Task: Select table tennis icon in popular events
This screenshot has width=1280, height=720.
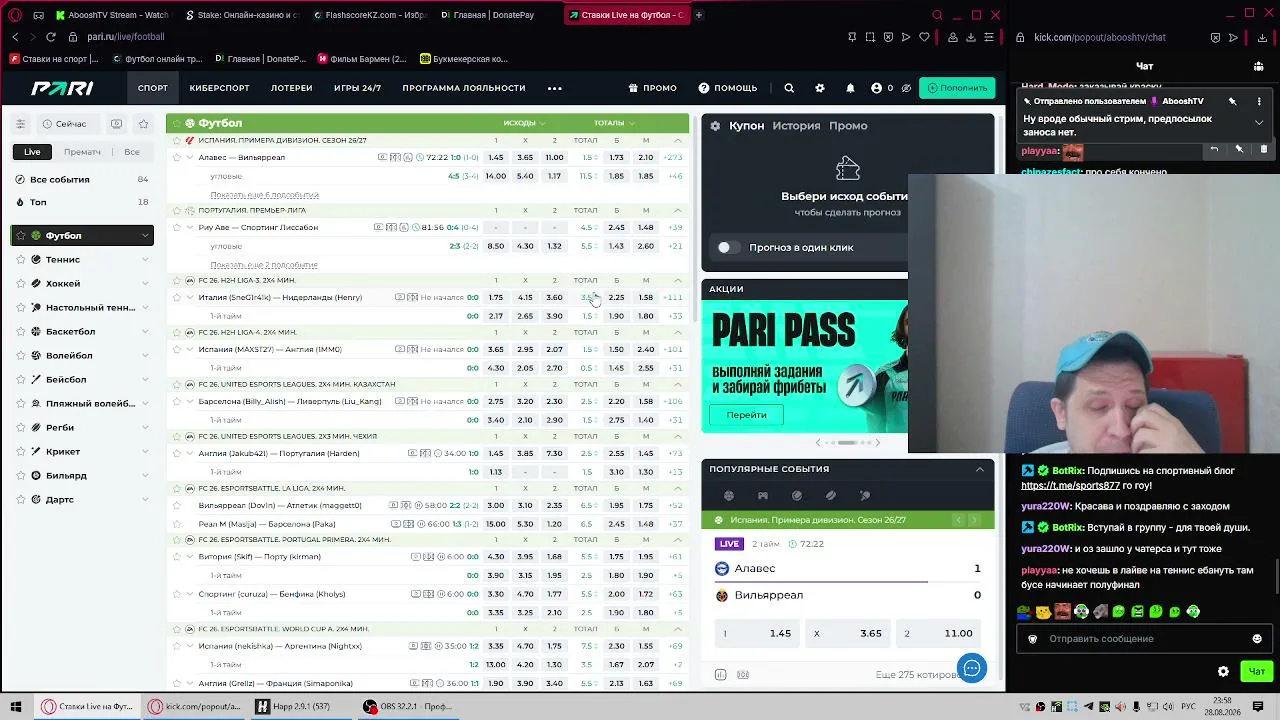Action: [864, 495]
